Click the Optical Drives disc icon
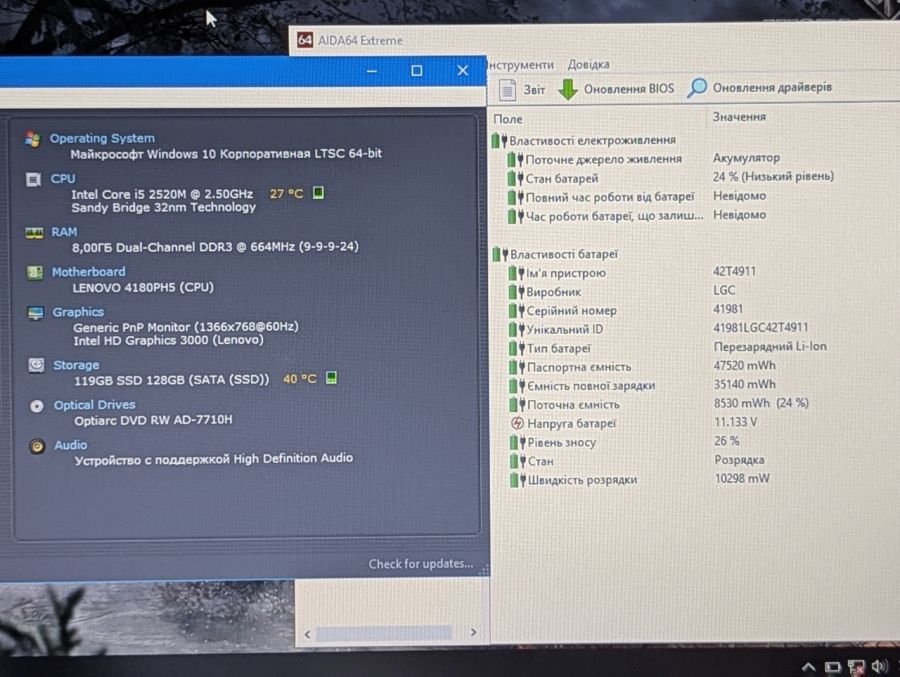Viewport: 900px width, 677px height. (x=37, y=407)
